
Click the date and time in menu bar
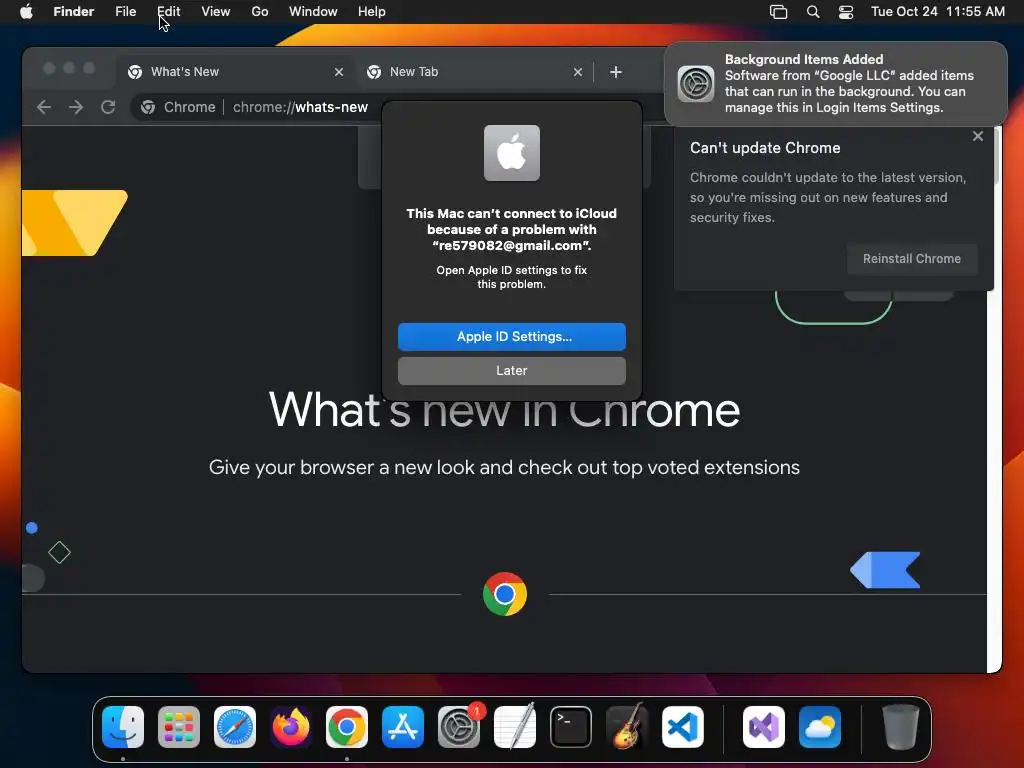[x=938, y=12]
